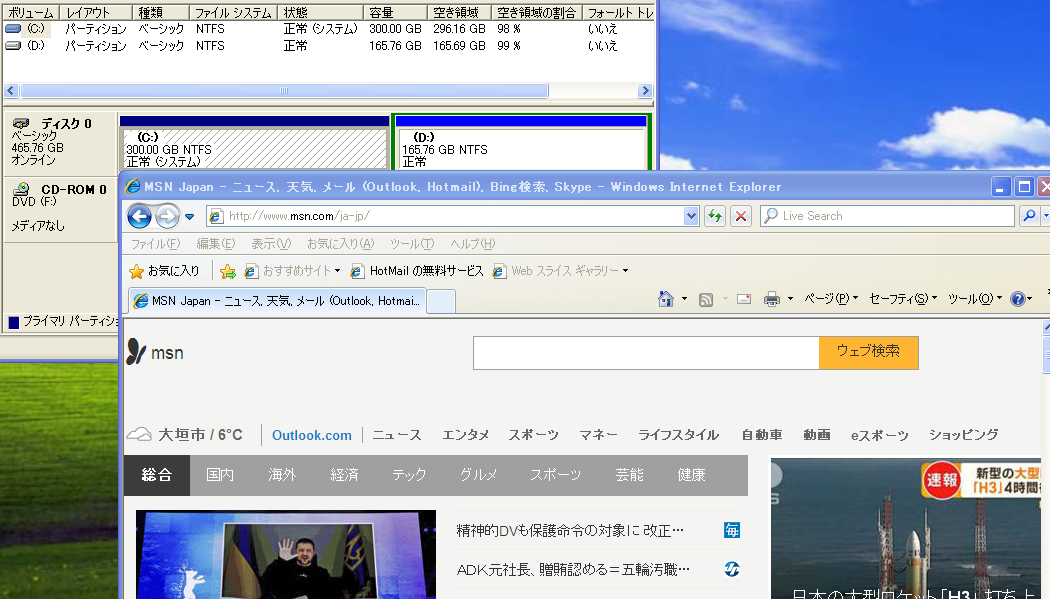This screenshot has height=599, width=1050.
Task: Click the address bar URL field
Action: pyautogui.click(x=445, y=216)
